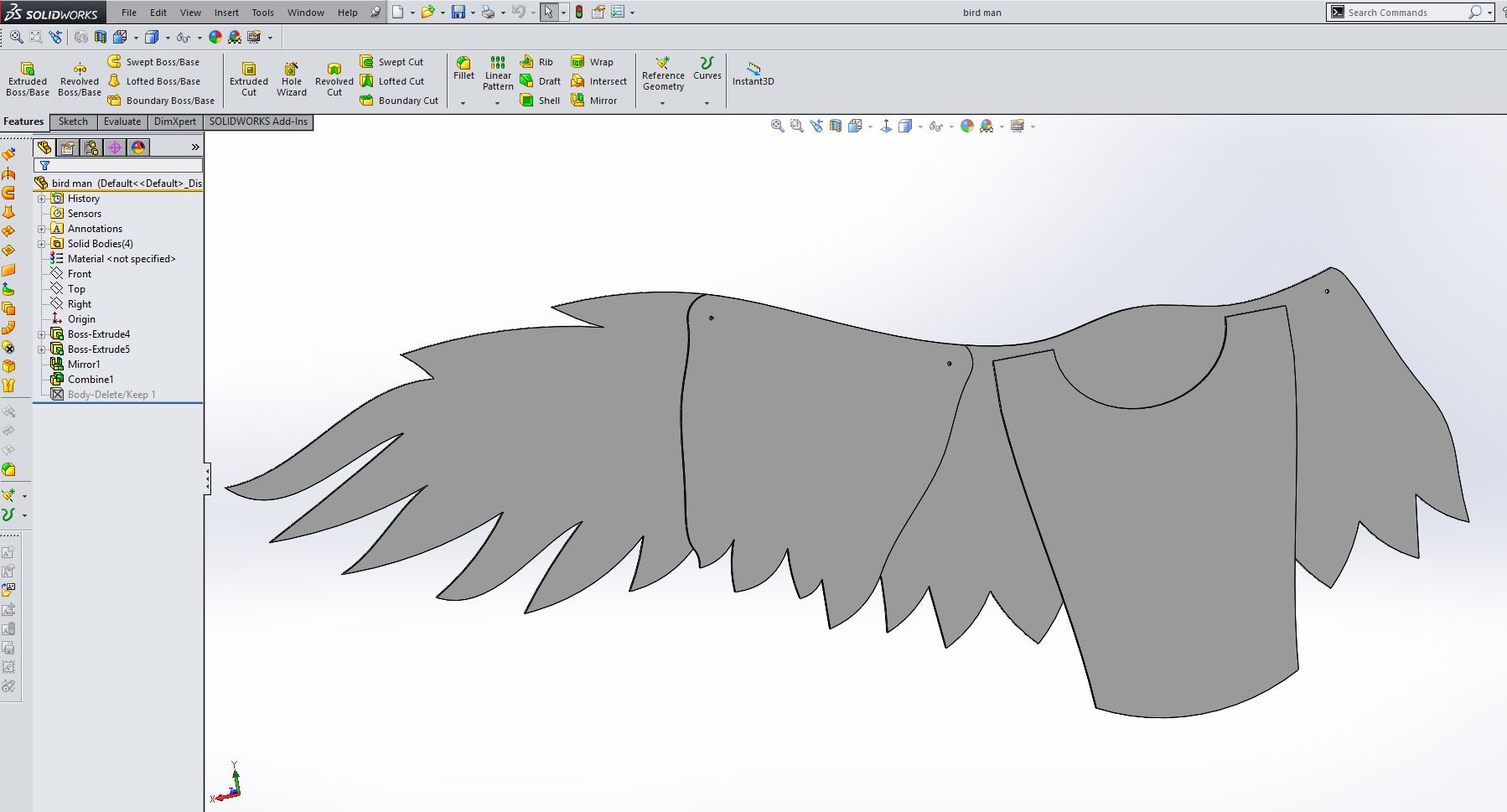Select the Fillet tool

point(463,69)
